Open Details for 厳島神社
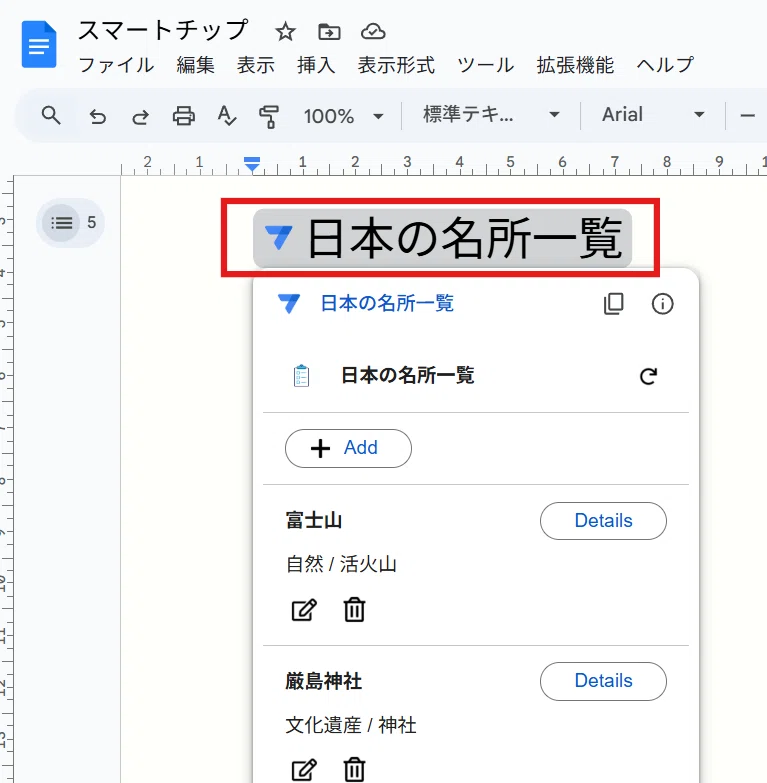Screen dimensions: 767x783 point(603,681)
